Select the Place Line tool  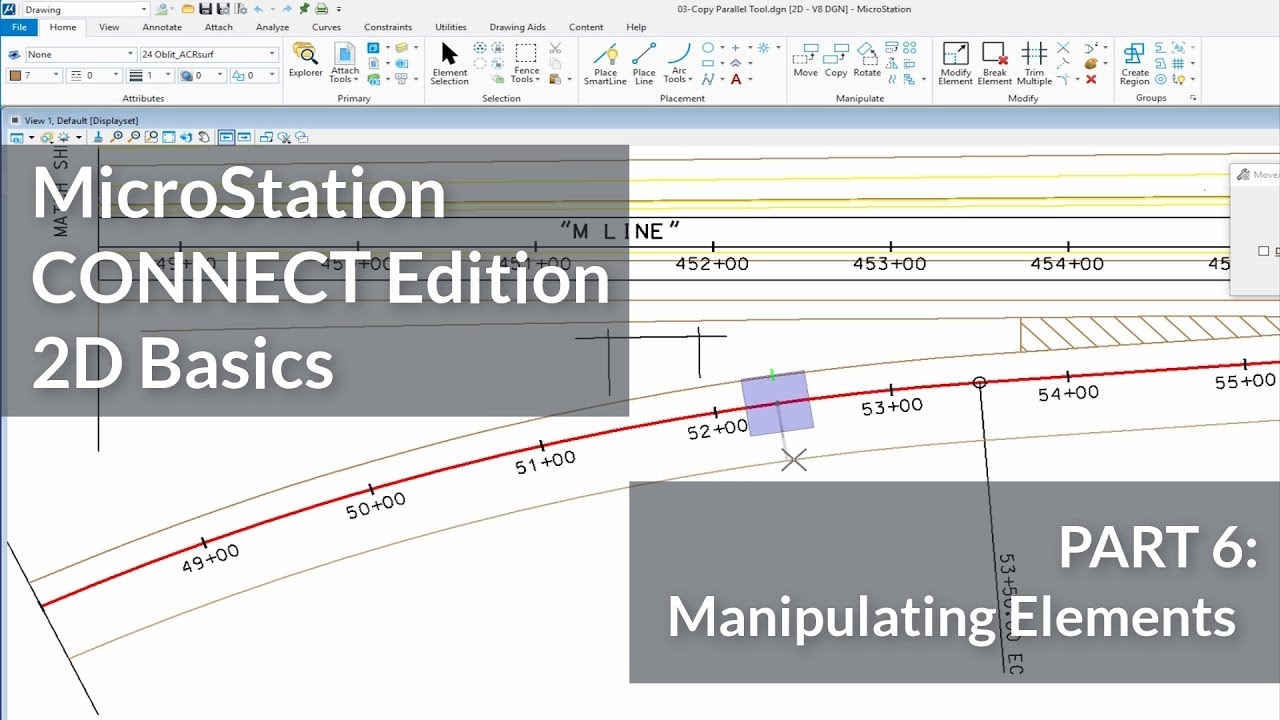click(644, 63)
